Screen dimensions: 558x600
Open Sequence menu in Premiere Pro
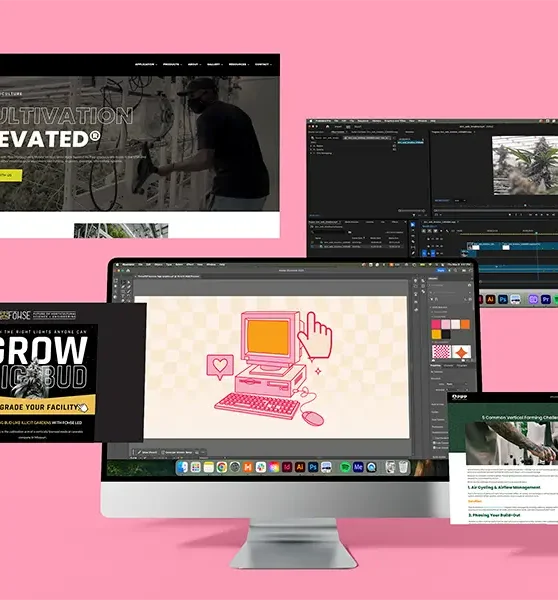pos(363,121)
